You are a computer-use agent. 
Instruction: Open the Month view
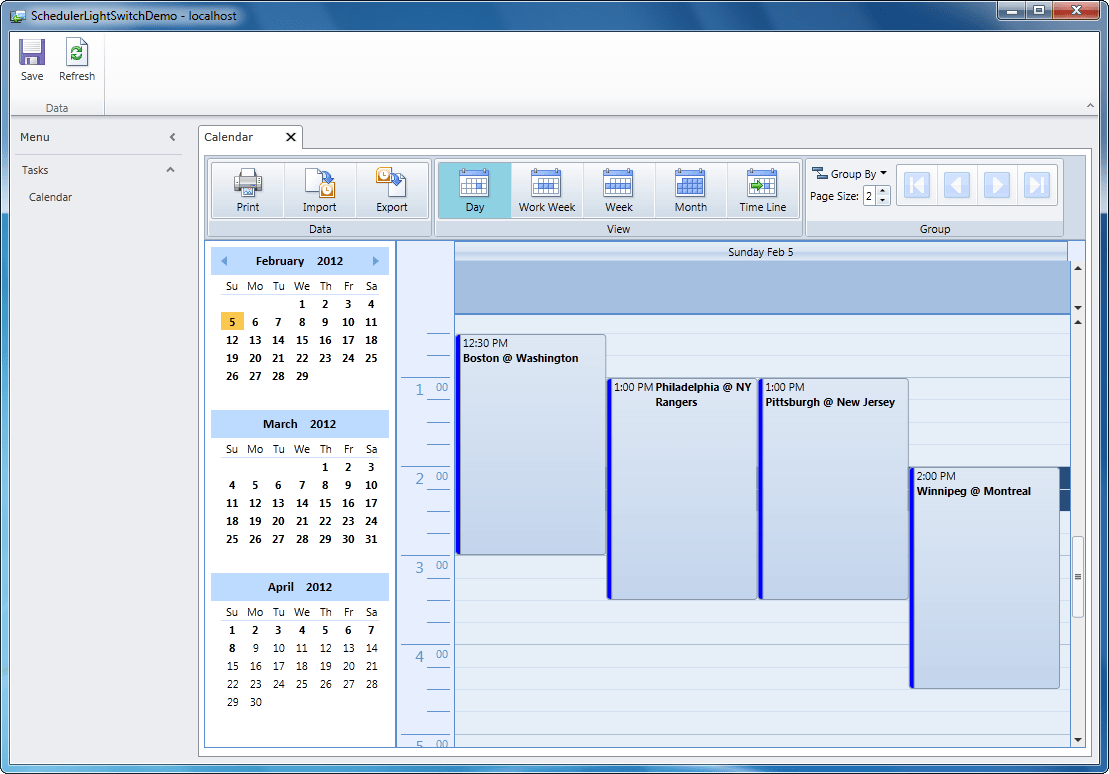[690, 190]
